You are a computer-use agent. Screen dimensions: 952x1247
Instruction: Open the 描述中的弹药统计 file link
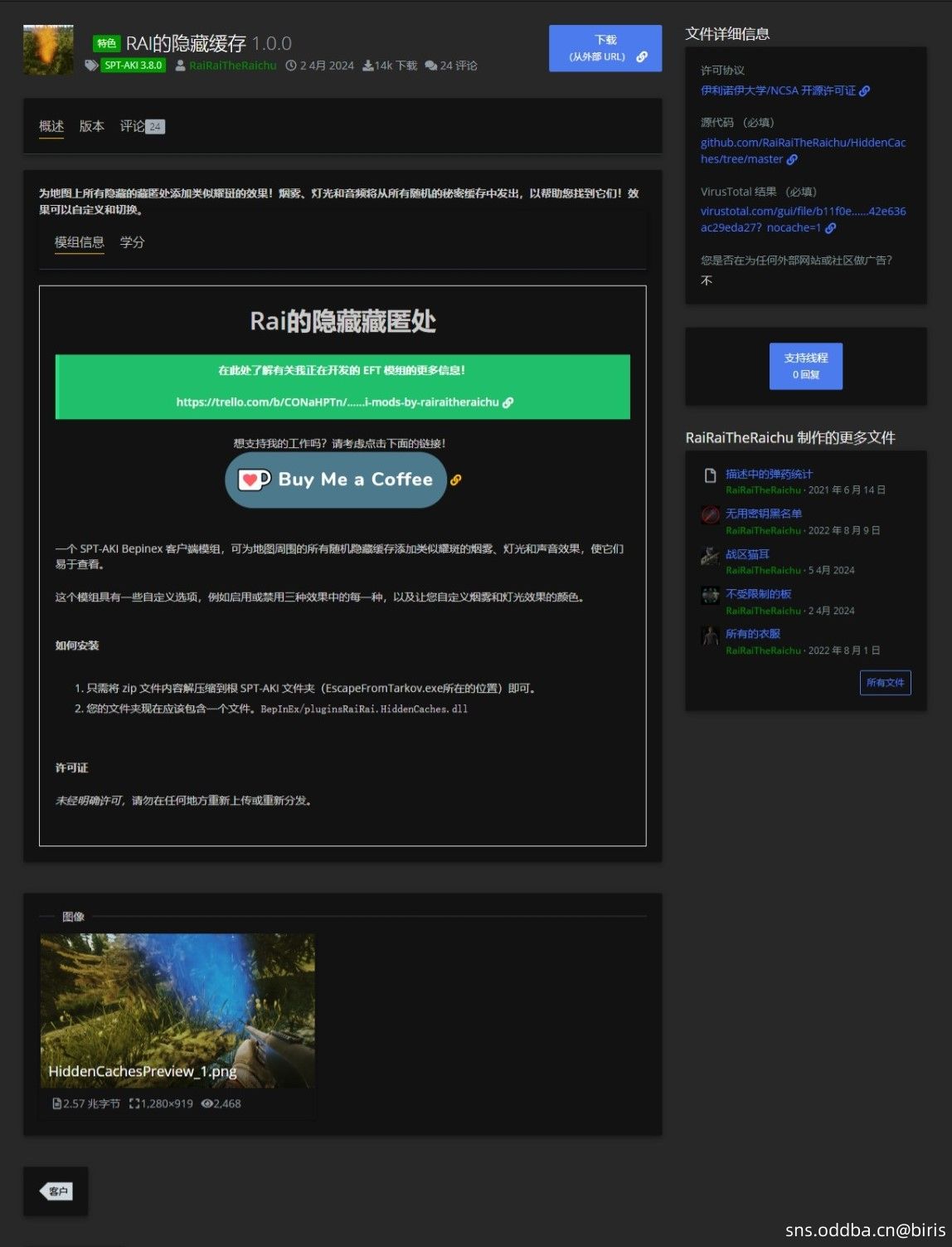(769, 475)
